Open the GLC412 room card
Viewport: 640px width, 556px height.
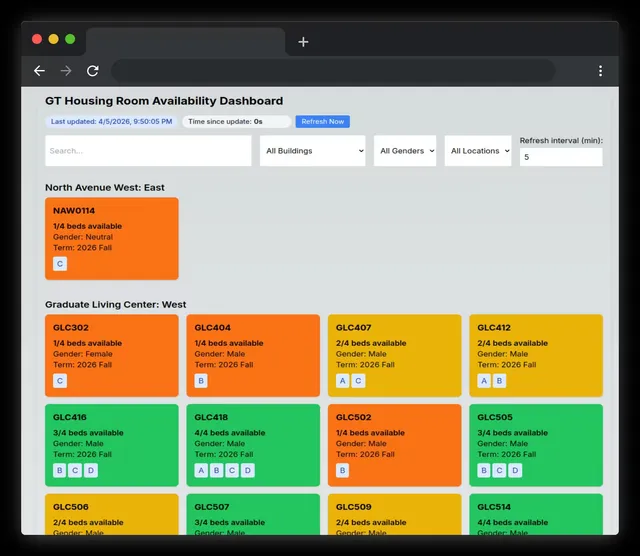tap(536, 356)
